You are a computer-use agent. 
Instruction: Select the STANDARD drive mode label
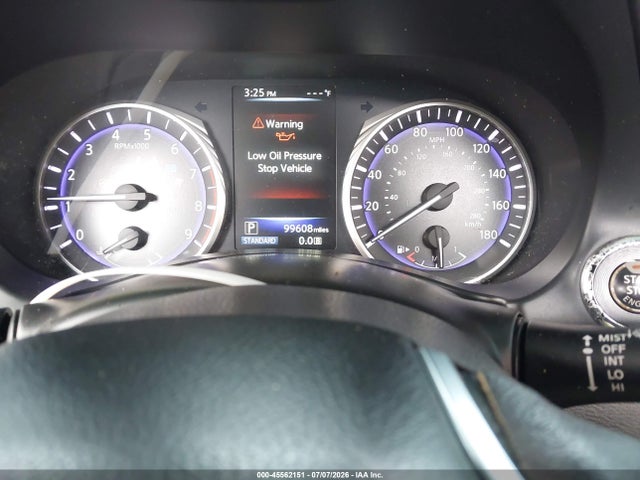pyautogui.click(x=260, y=241)
